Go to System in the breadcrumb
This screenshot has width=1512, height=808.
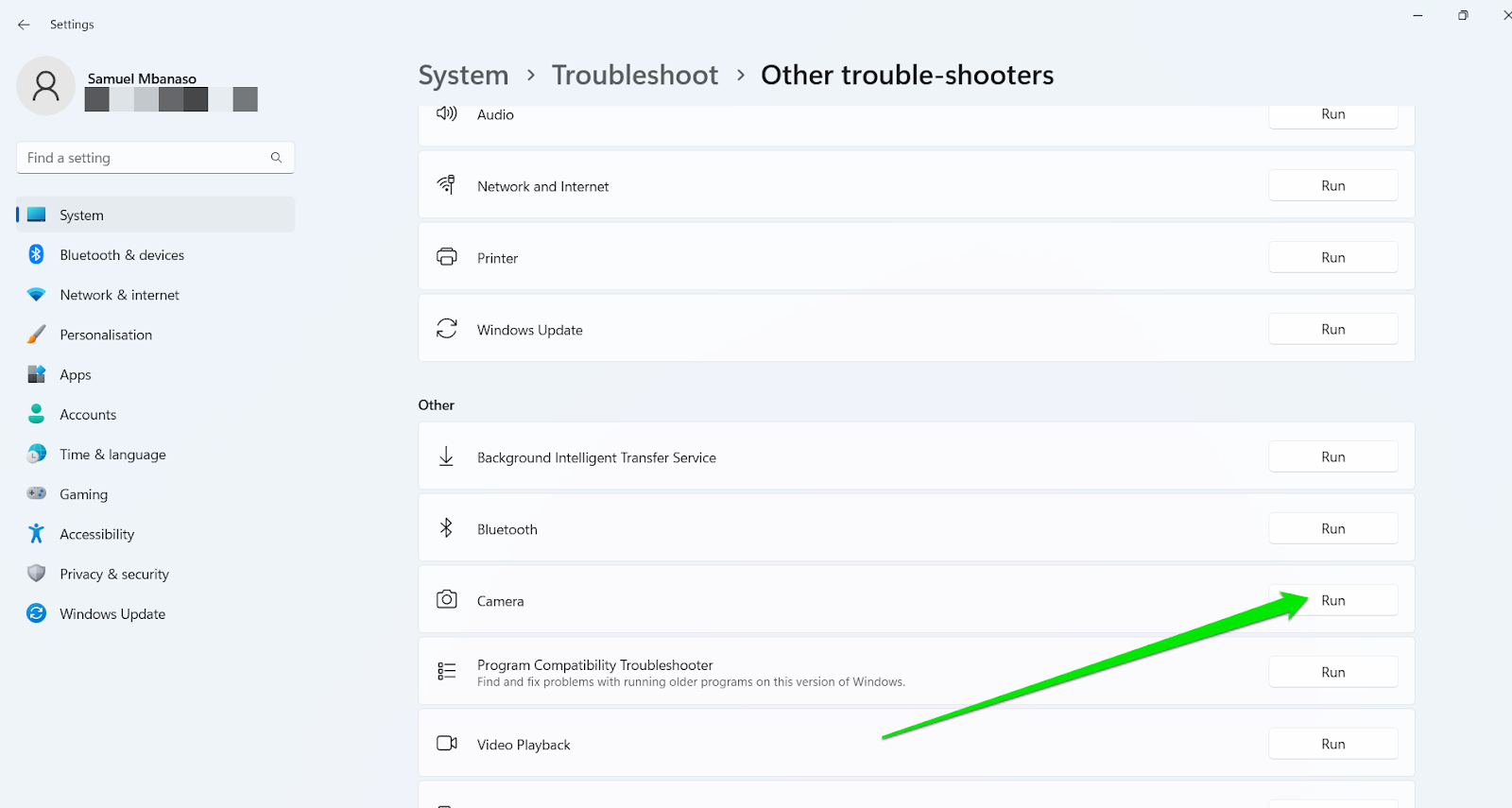463,76
